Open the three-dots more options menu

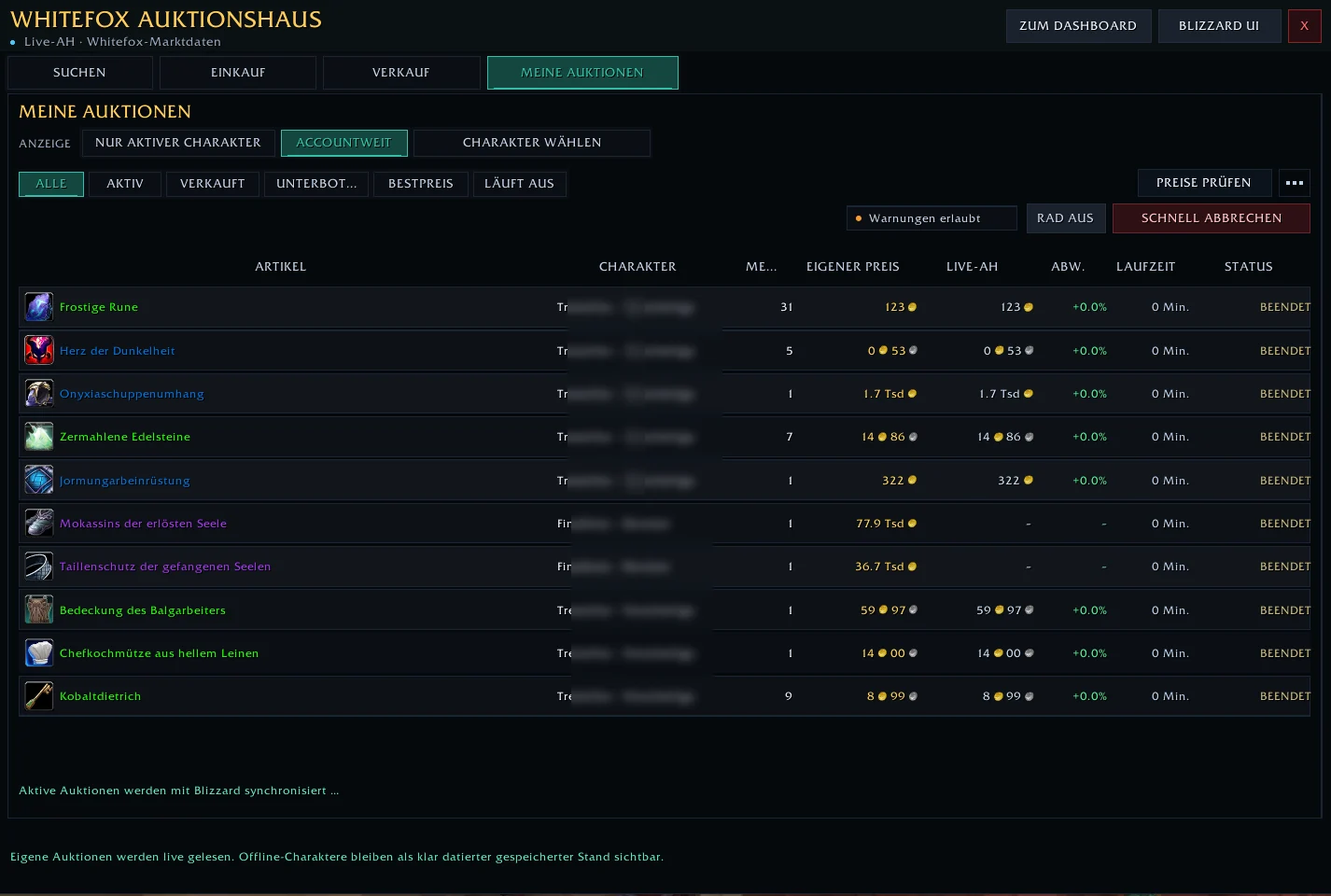[x=1295, y=183]
